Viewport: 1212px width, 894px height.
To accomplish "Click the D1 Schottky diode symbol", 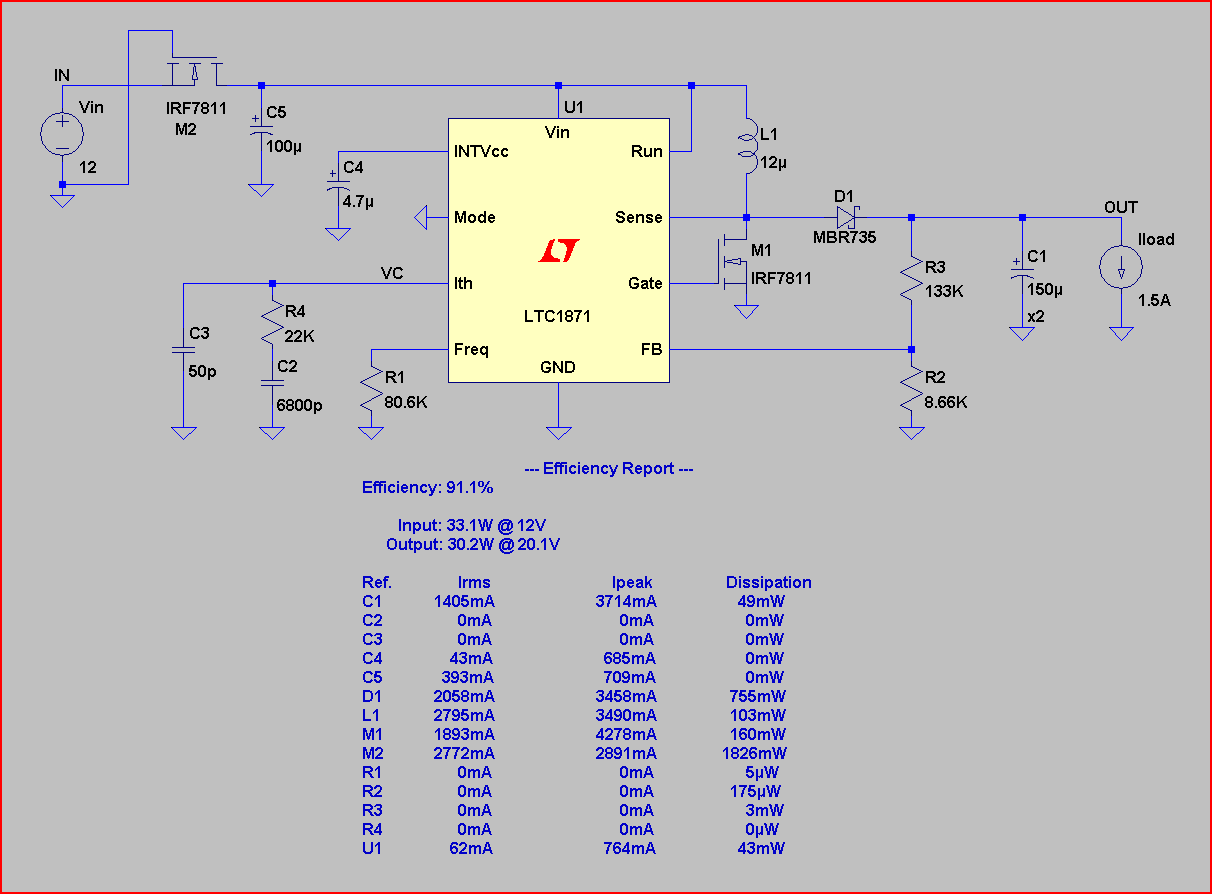I will pos(848,217).
